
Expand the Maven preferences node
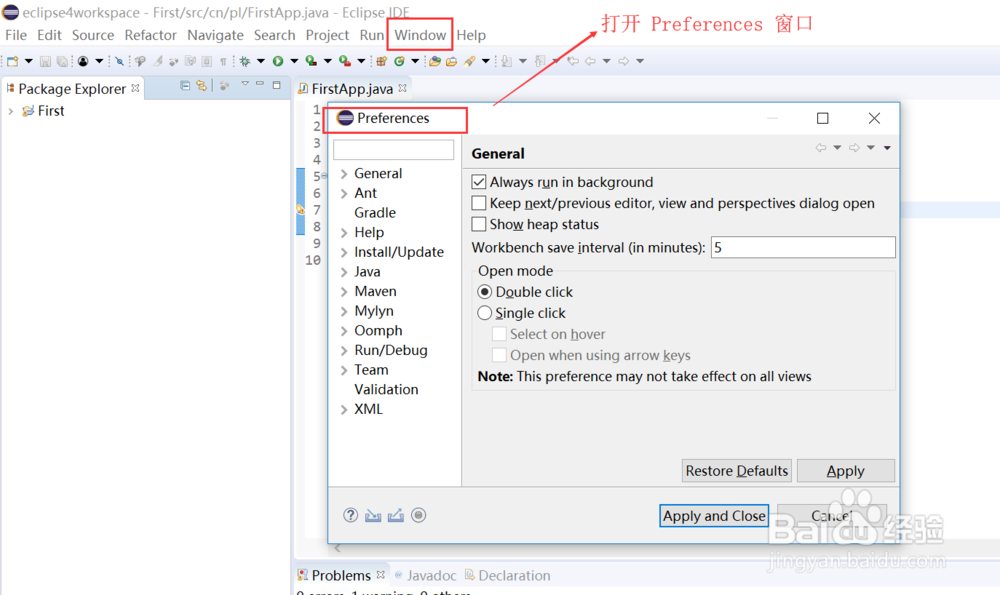[344, 292]
